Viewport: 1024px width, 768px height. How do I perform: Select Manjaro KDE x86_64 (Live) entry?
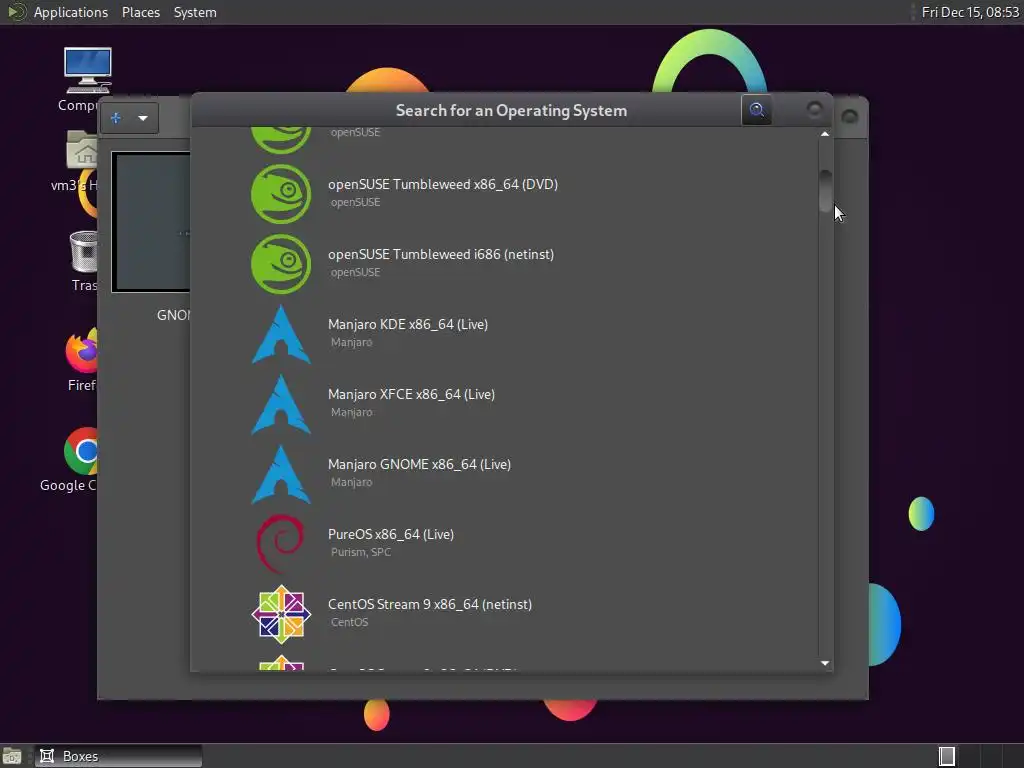tap(504, 334)
